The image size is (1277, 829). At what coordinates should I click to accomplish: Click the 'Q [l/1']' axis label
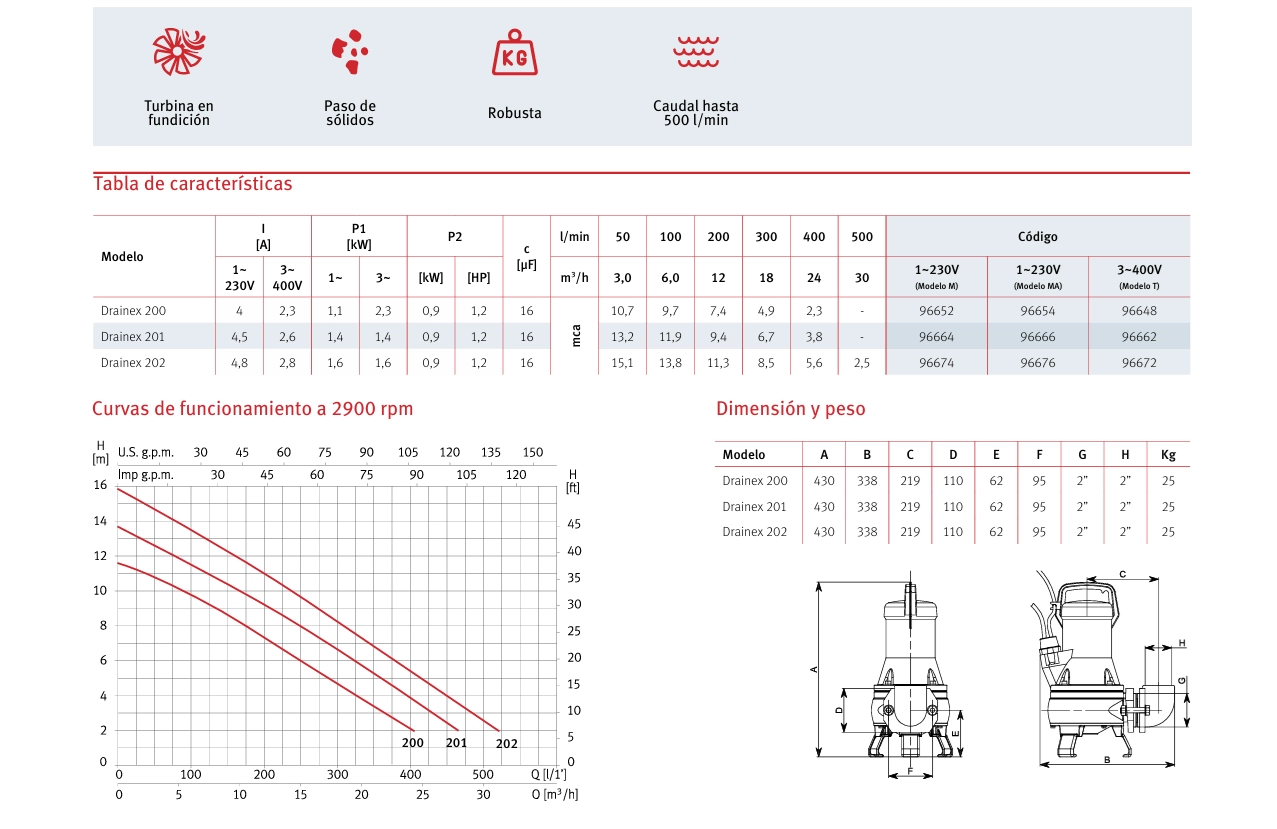point(549,774)
